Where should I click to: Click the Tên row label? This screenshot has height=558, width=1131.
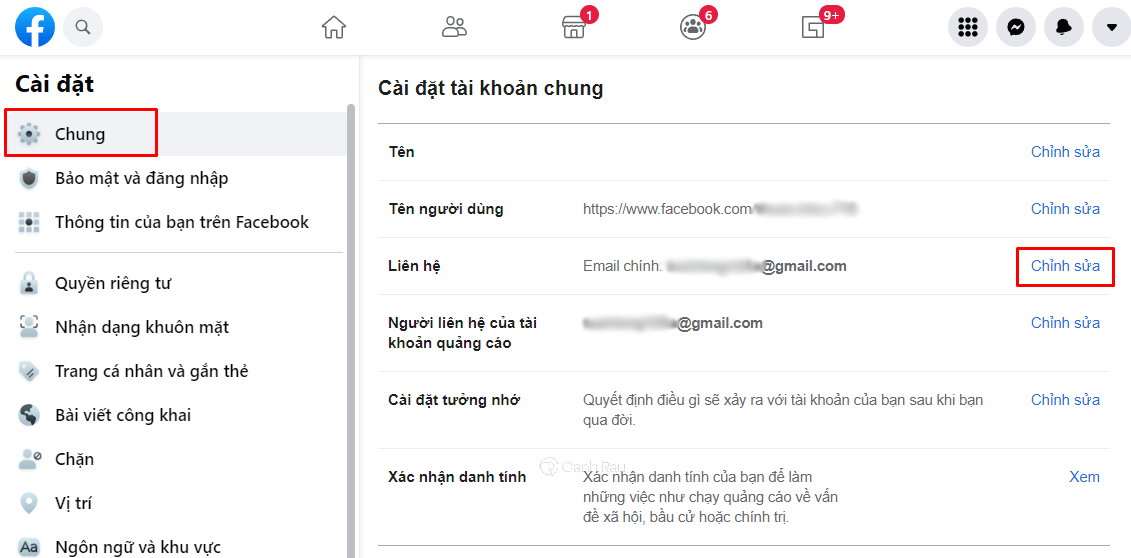pyautogui.click(x=401, y=152)
